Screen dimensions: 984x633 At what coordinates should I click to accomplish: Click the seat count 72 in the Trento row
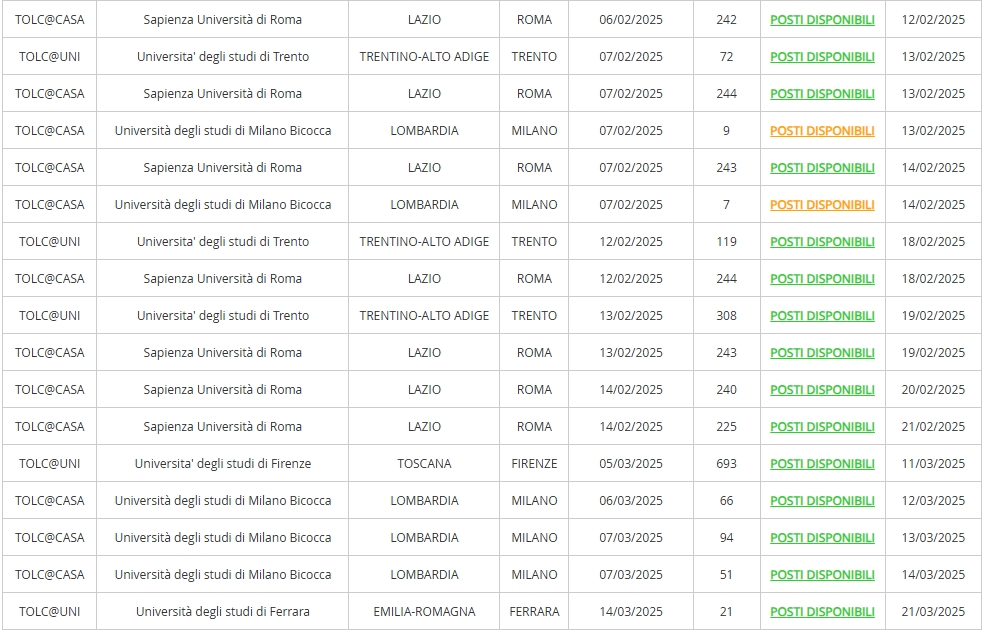coord(726,56)
